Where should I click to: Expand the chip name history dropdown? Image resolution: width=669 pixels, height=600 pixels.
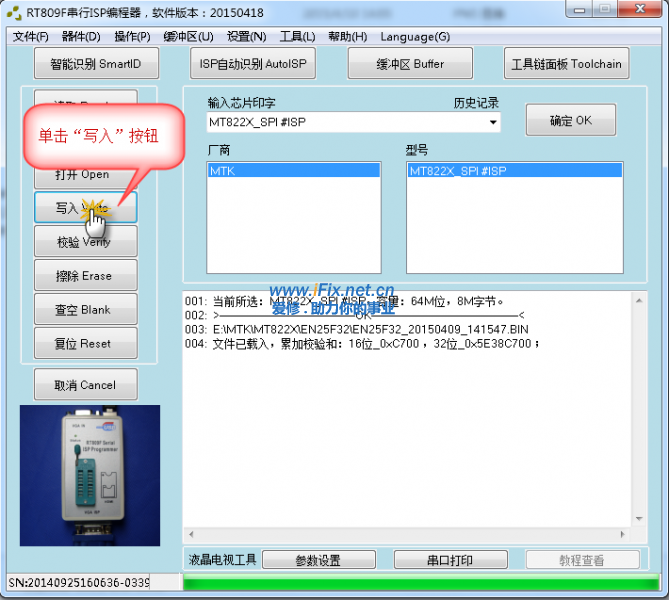pos(494,123)
